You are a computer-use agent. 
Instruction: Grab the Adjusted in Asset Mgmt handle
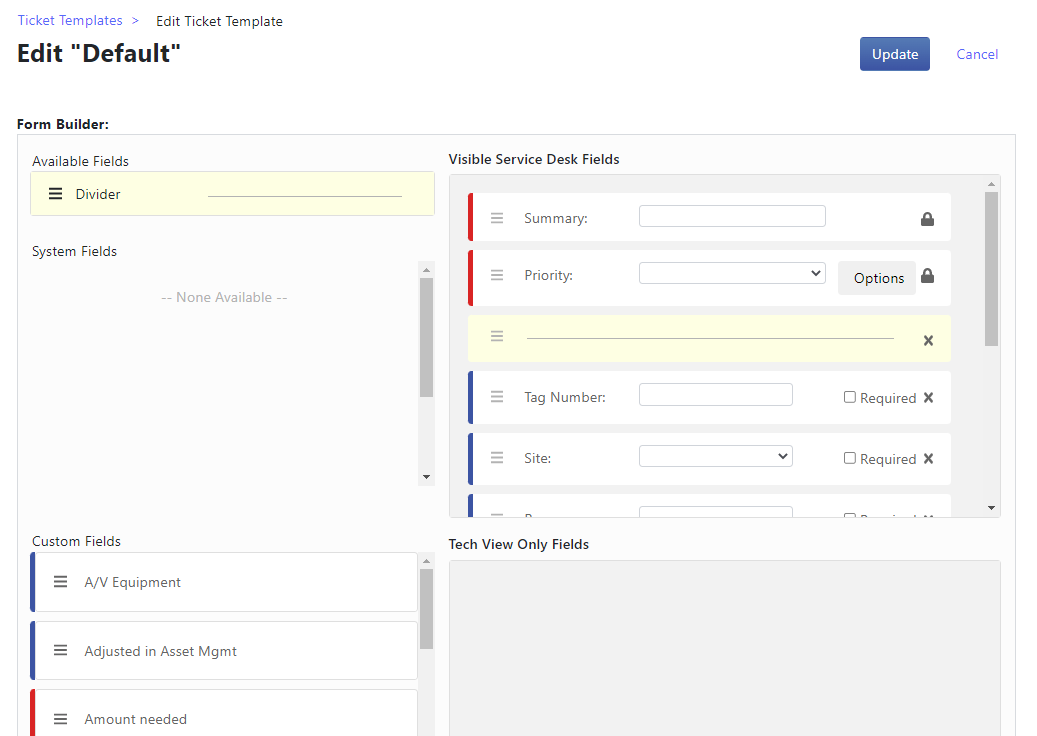60,651
